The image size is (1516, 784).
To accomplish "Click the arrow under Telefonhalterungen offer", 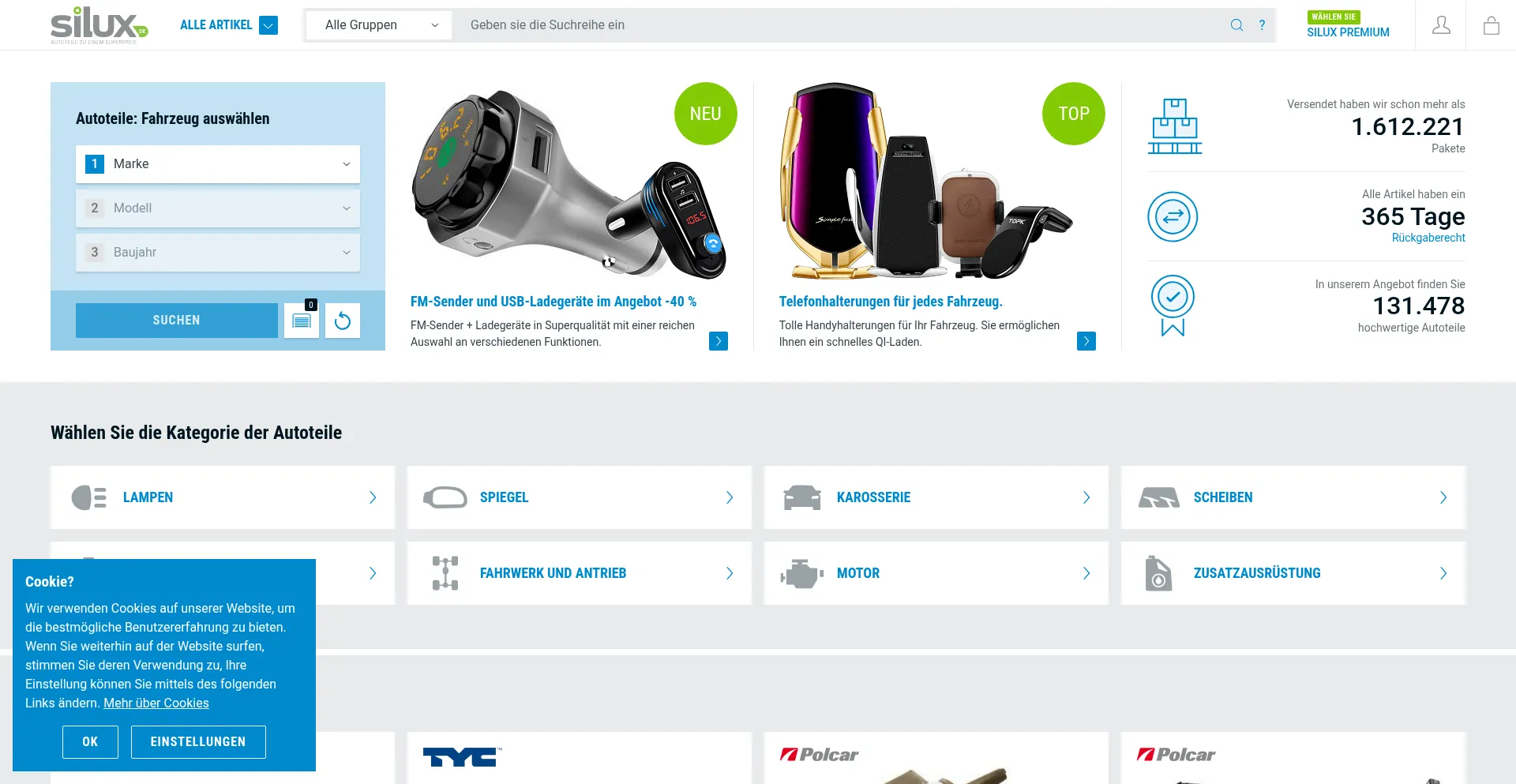I will [1086, 341].
